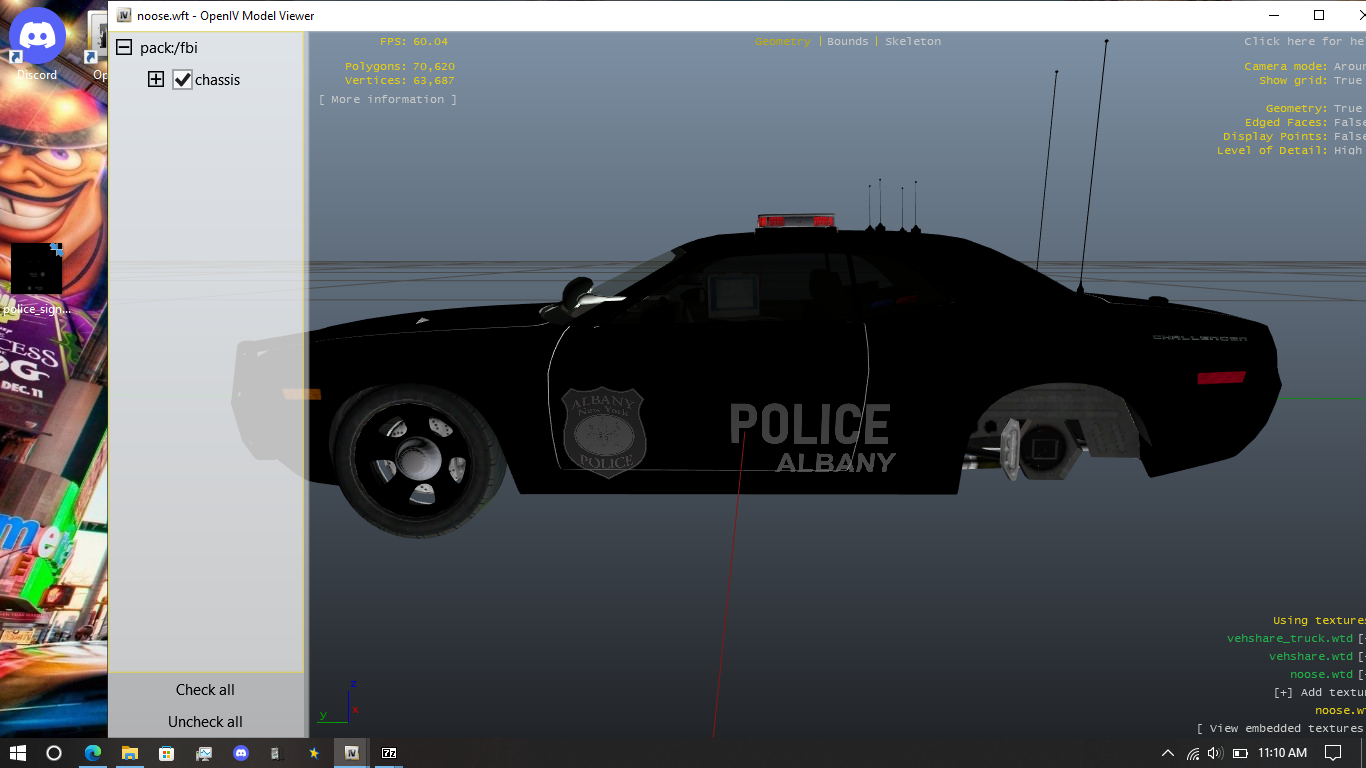Uncheck the chassis checkbox

click(182, 80)
